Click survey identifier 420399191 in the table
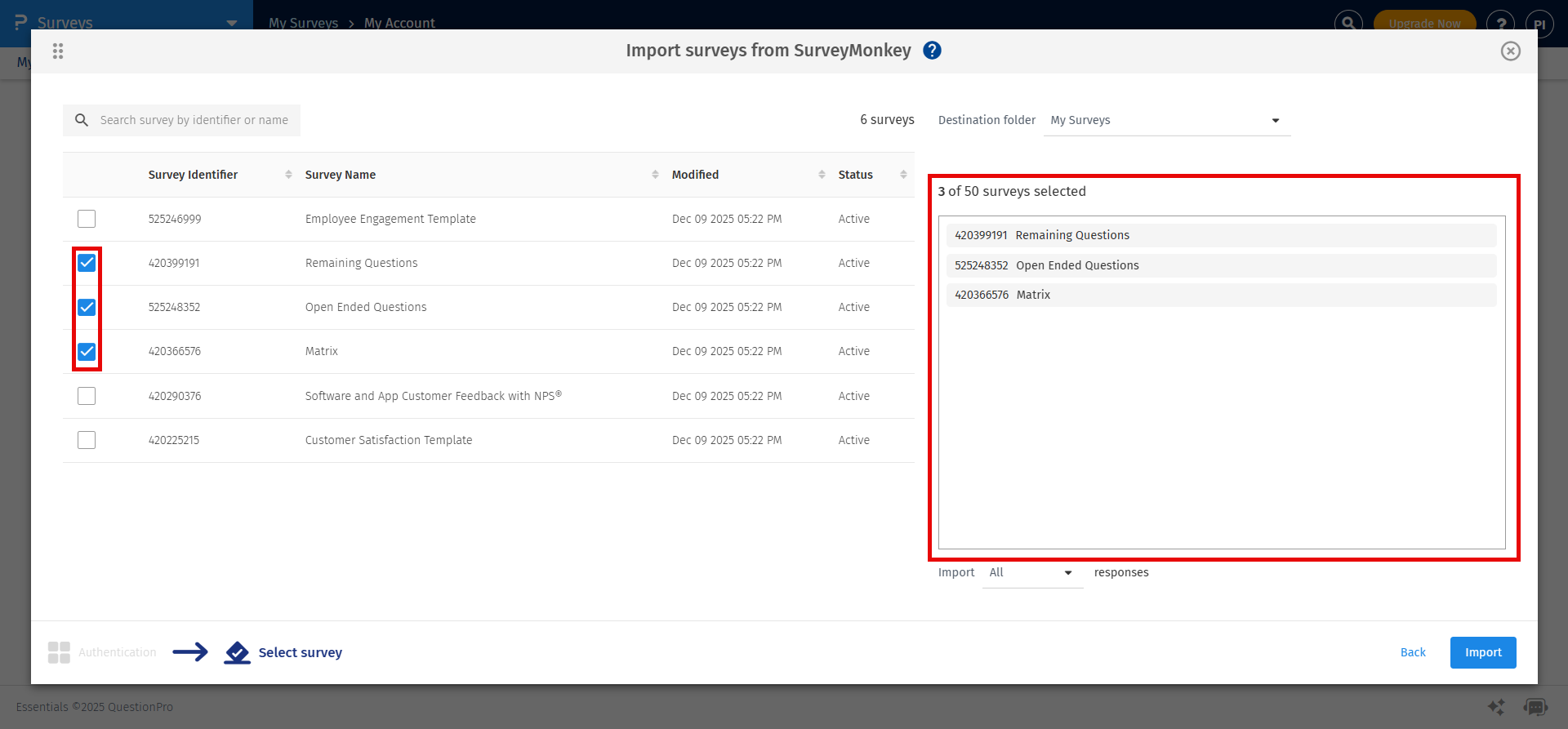The height and width of the screenshot is (729, 1568). coord(174,263)
